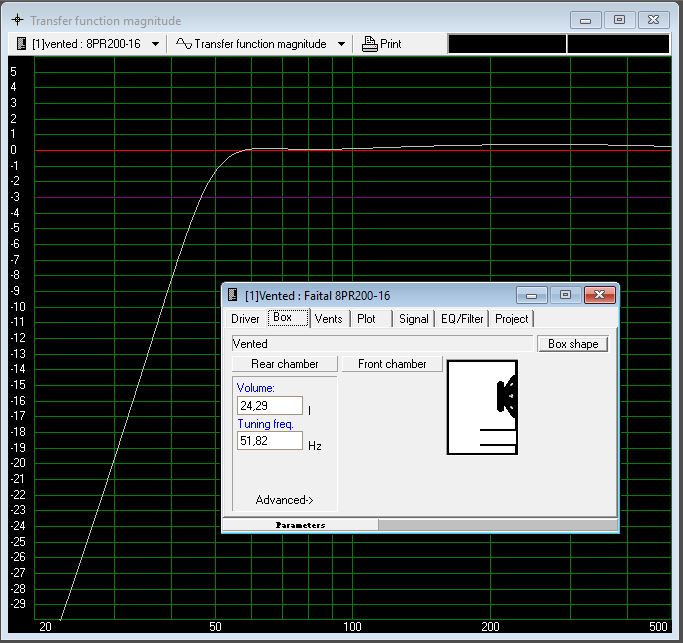Click the crosshair icon in the Transfer function window title
Image resolution: width=683 pixels, height=643 pixels.
click(17, 20)
